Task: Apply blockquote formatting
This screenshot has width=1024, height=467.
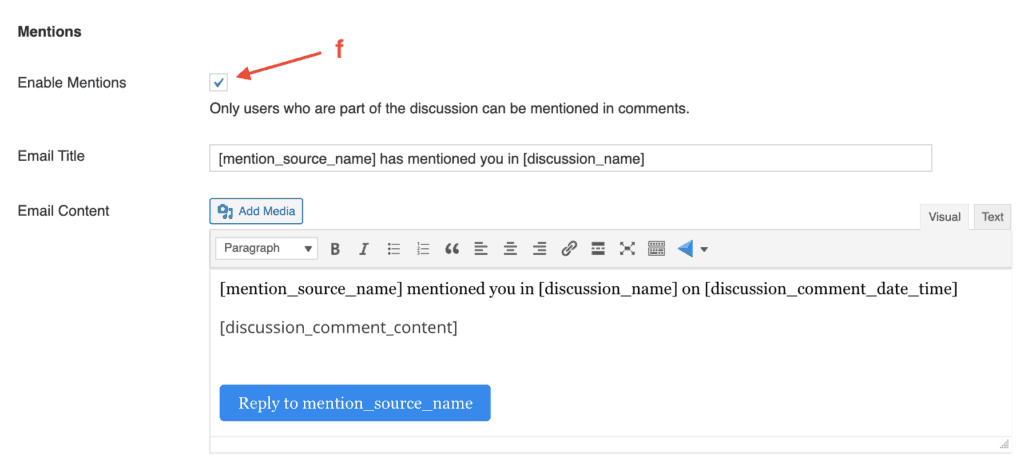Action: [x=452, y=249]
